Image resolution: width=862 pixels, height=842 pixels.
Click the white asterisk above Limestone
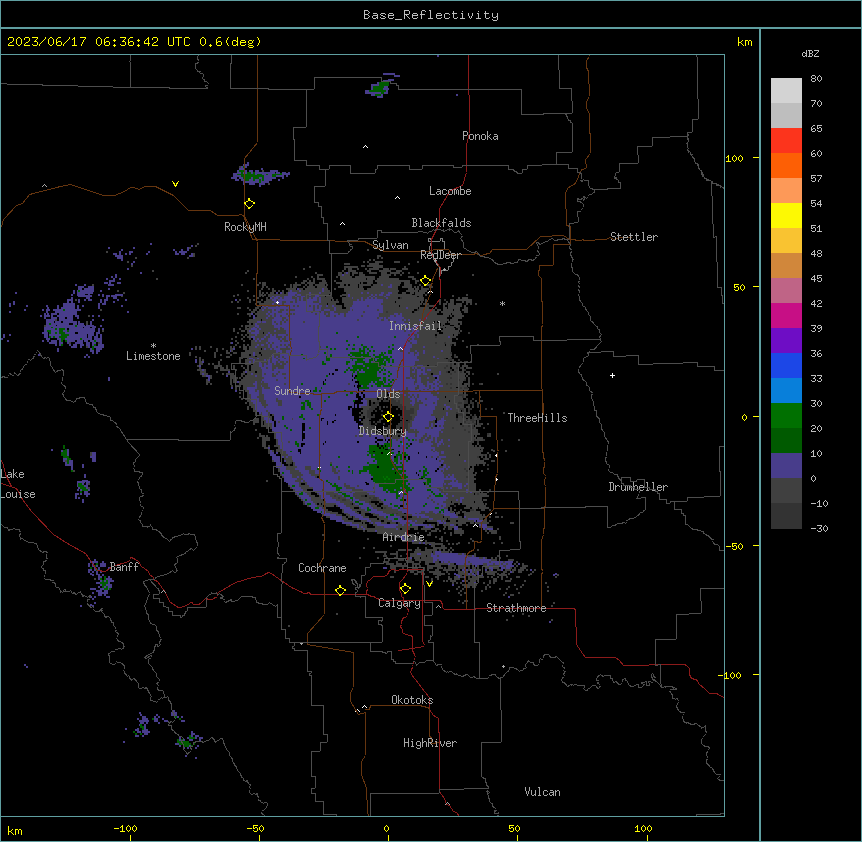[153, 346]
